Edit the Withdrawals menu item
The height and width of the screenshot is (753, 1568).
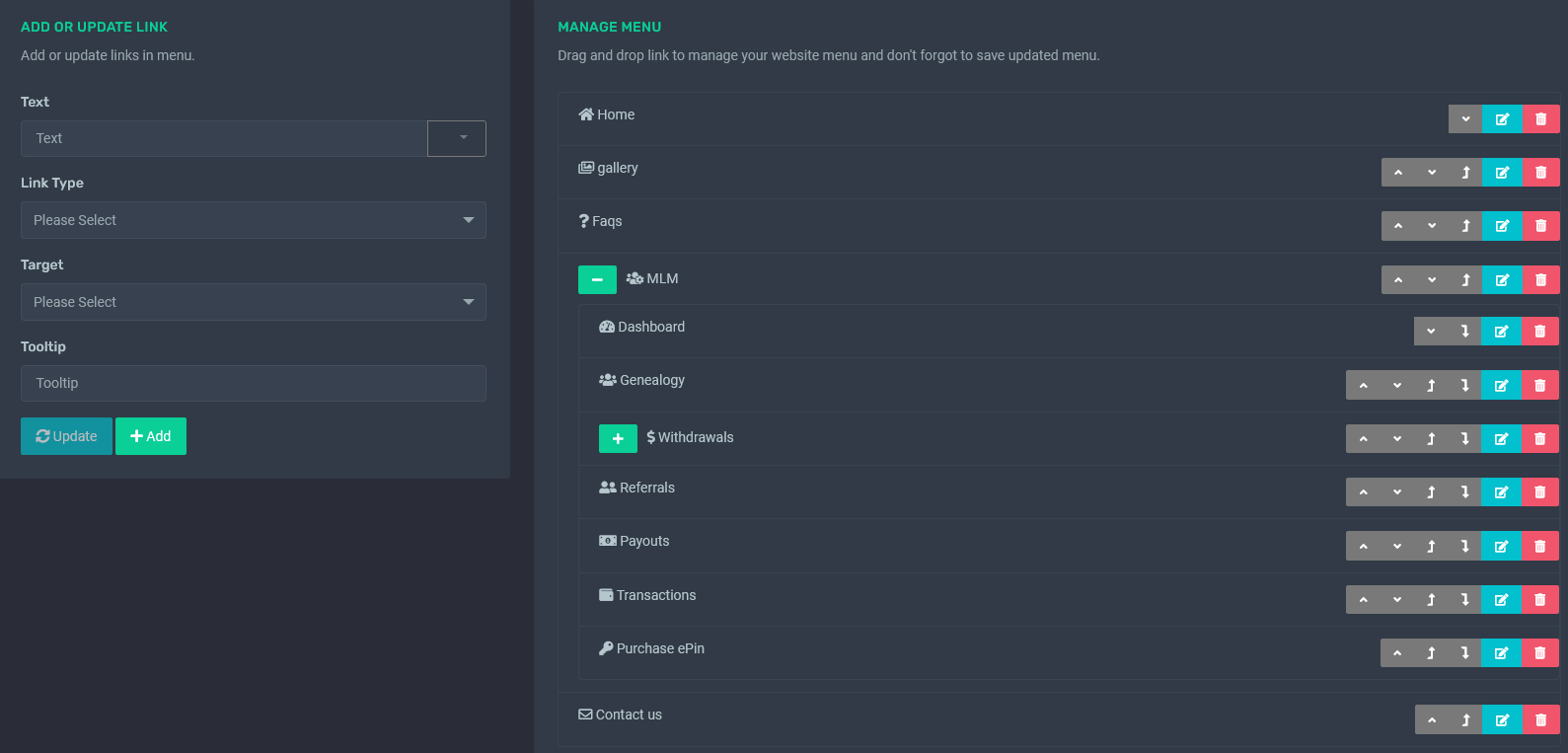(1501, 439)
